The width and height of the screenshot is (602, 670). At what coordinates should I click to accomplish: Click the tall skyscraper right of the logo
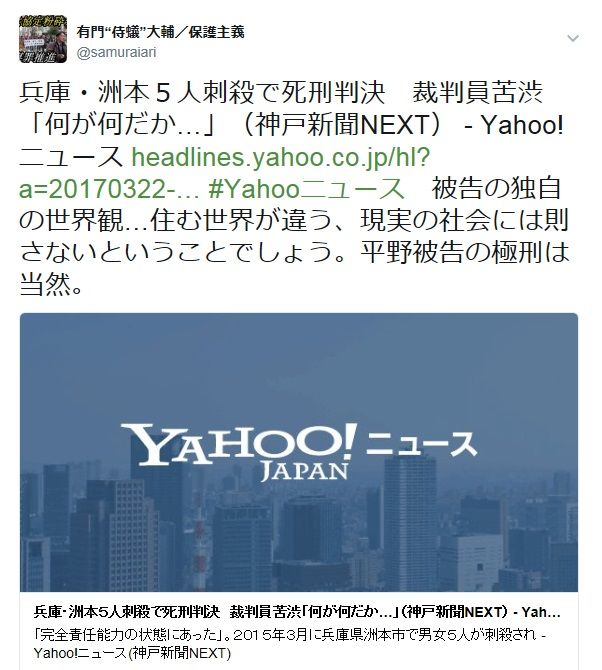click(x=410, y=522)
